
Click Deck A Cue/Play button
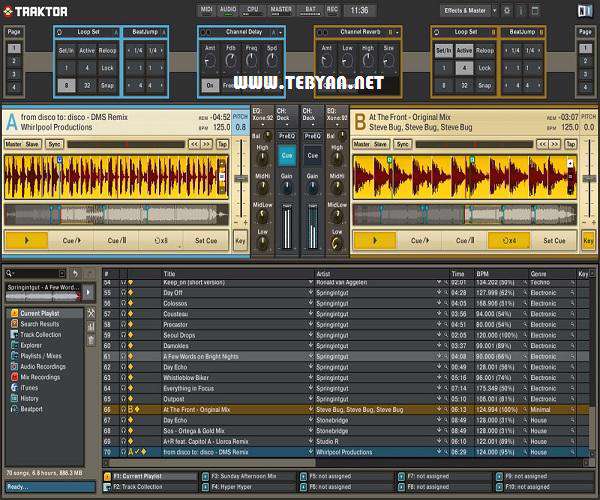(x=72, y=241)
